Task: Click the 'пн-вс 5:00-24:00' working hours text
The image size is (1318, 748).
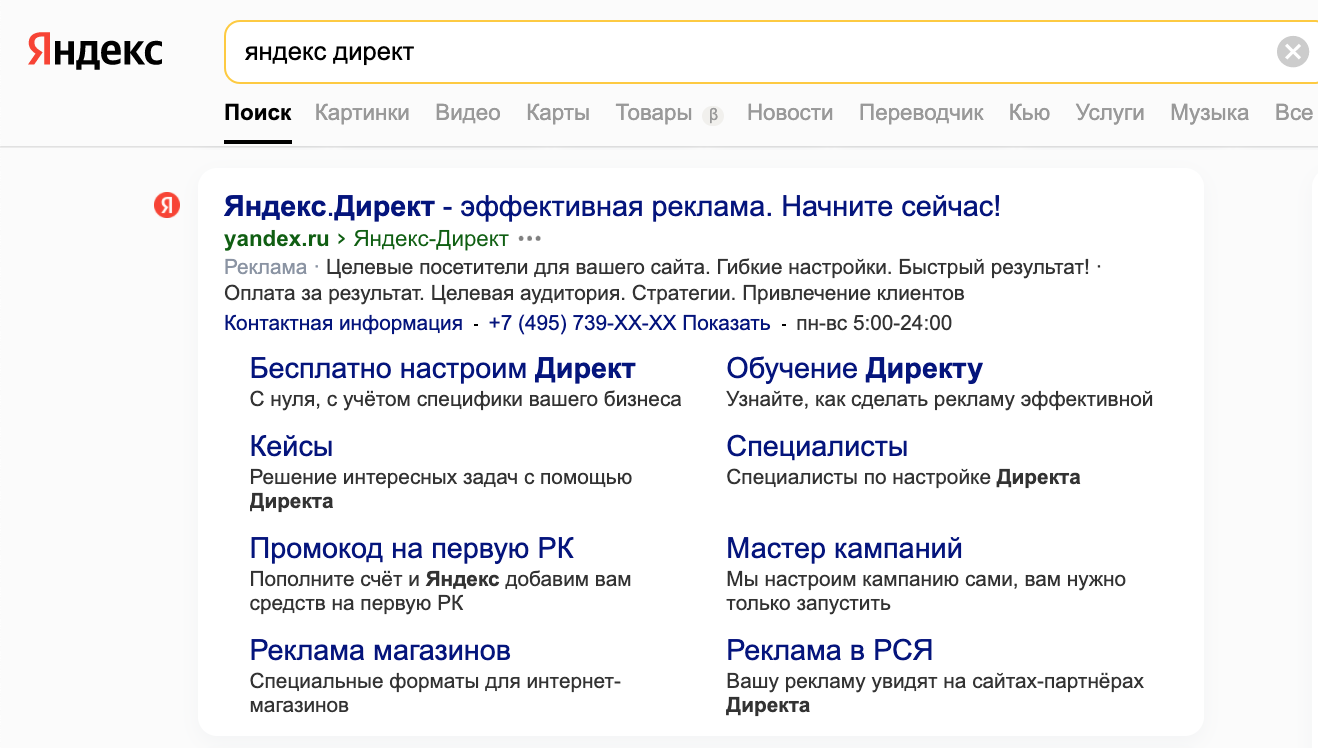Action: pyautogui.click(x=873, y=323)
